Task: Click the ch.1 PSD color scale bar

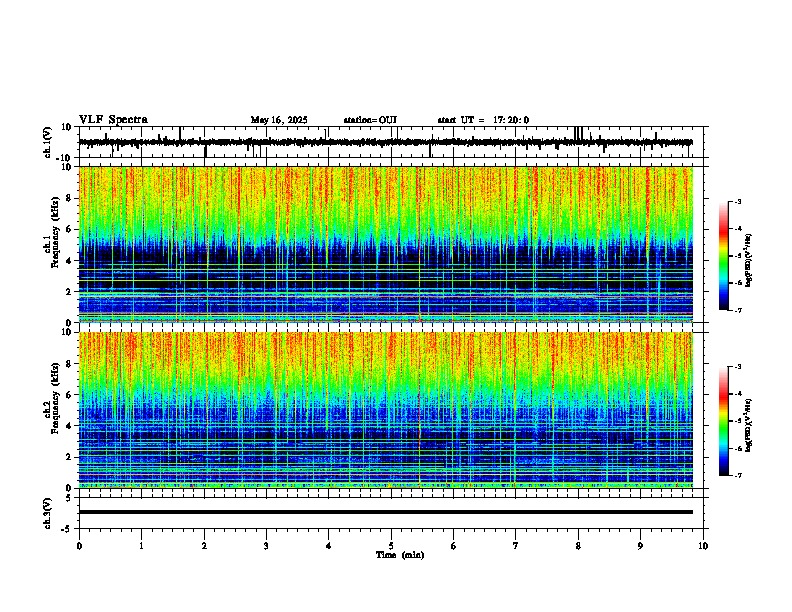Action: click(x=724, y=256)
